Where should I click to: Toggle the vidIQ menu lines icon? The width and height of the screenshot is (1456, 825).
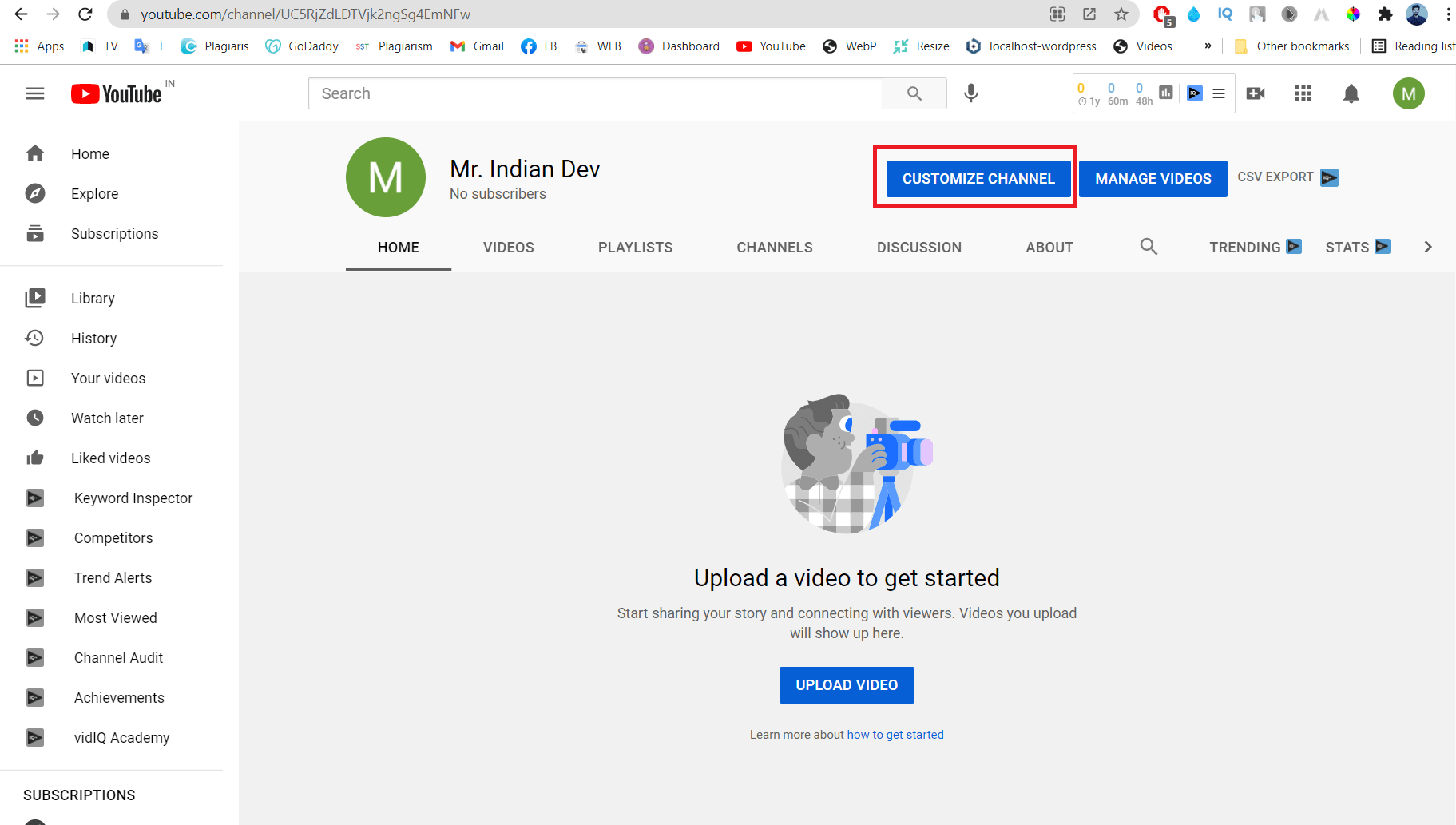click(x=1219, y=93)
